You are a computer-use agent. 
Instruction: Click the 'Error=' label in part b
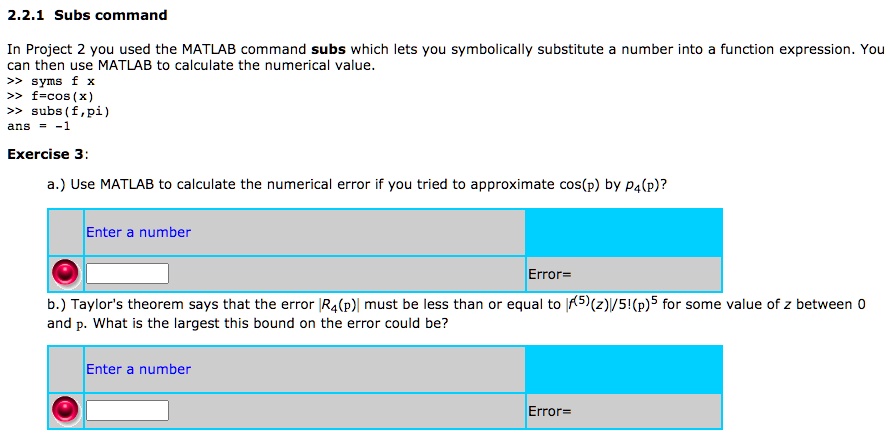click(548, 411)
